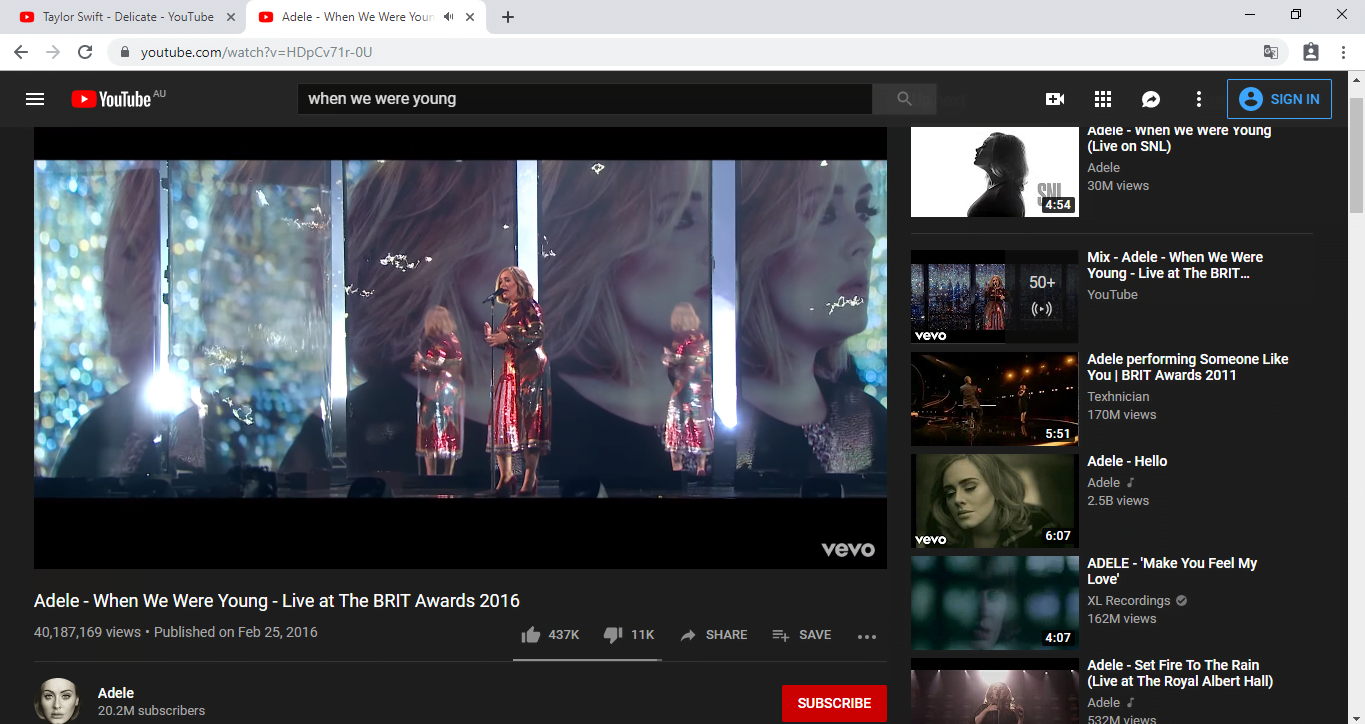Reload the page with browser refresh icon
This screenshot has height=724, width=1365.
85,52
